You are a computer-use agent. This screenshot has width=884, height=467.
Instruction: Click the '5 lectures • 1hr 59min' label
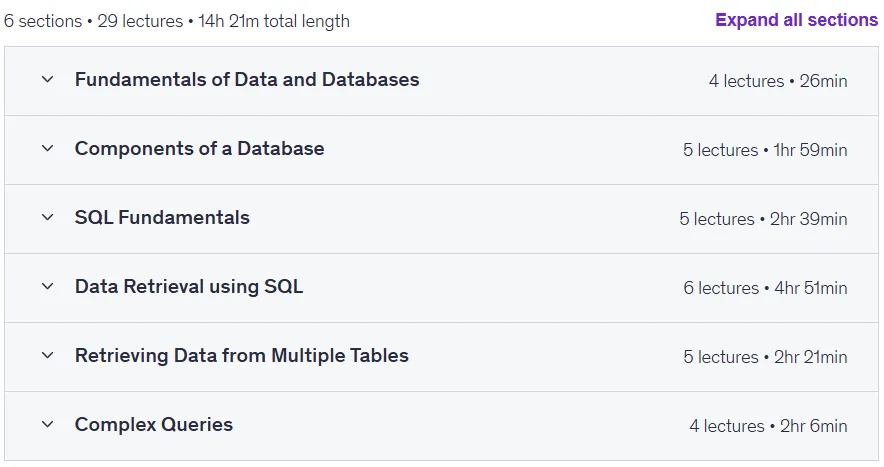pos(765,150)
